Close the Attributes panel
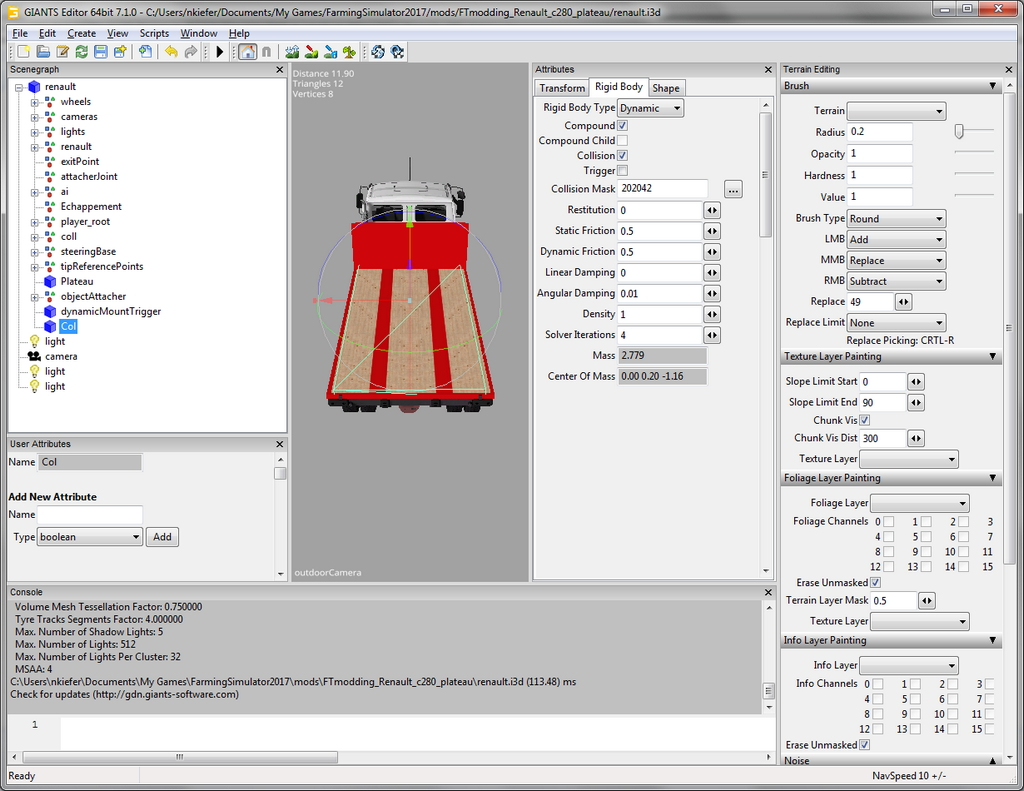1024x791 pixels. pyautogui.click(x=768, y=69)
